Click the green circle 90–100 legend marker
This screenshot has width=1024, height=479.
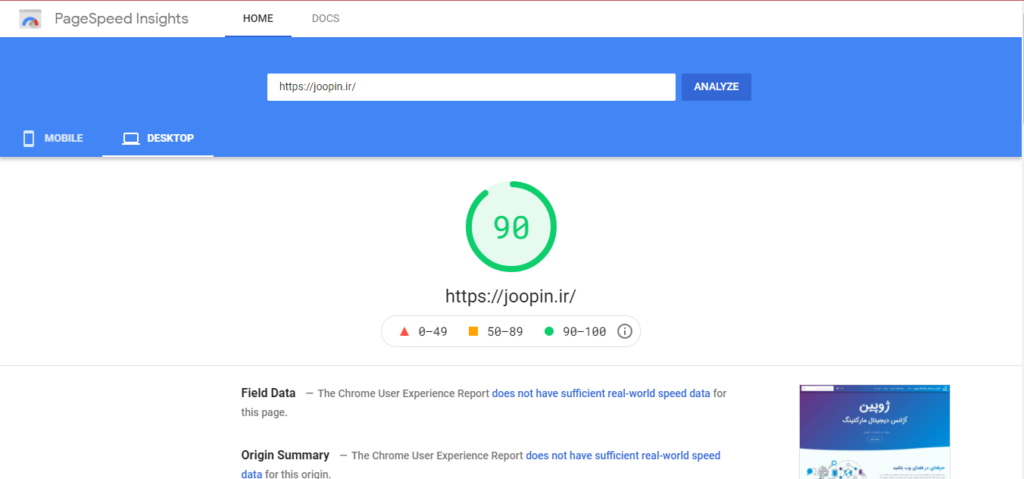pyautogui.click(x=549, y=331)
